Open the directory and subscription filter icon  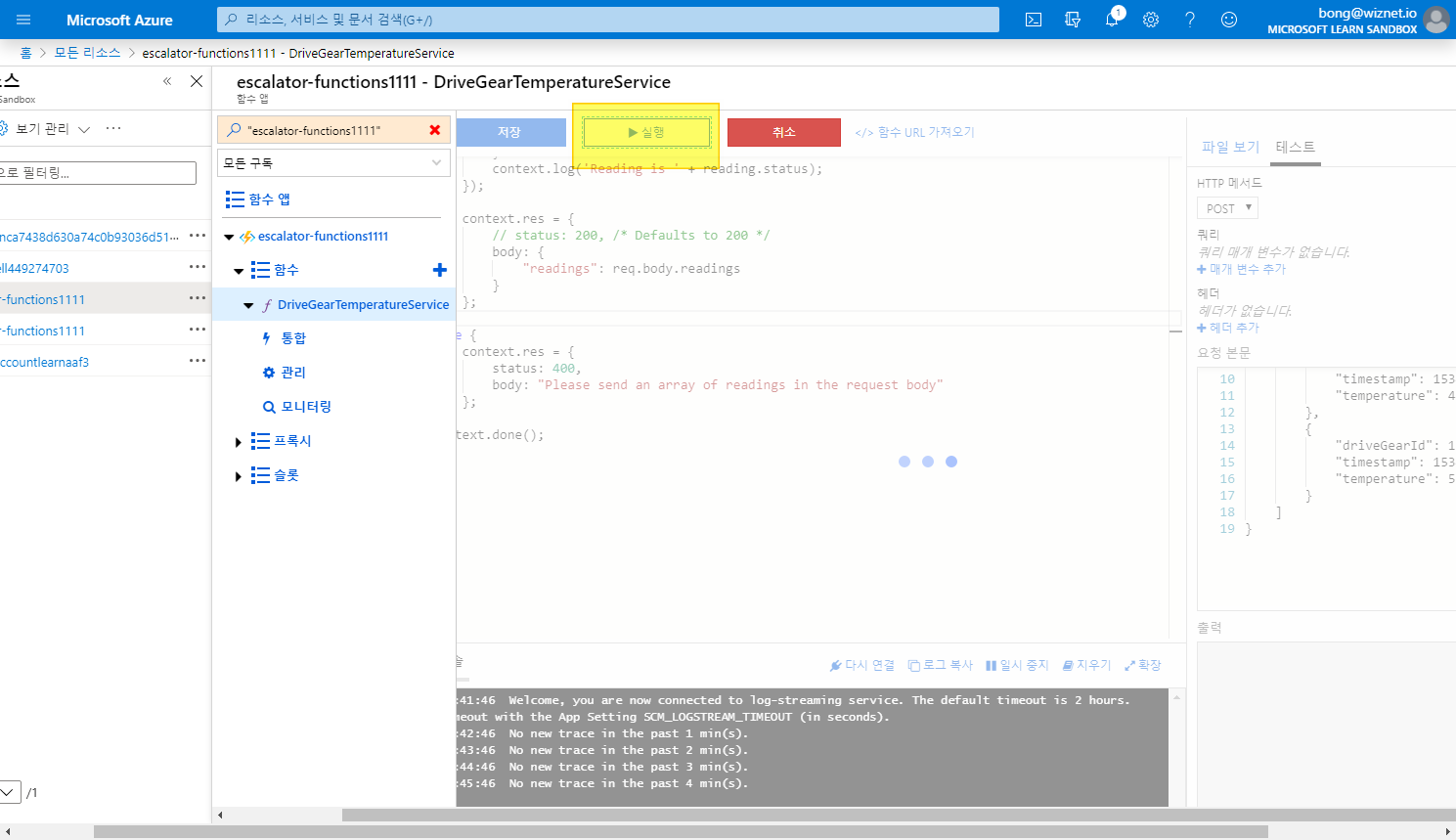point(1073,20)
